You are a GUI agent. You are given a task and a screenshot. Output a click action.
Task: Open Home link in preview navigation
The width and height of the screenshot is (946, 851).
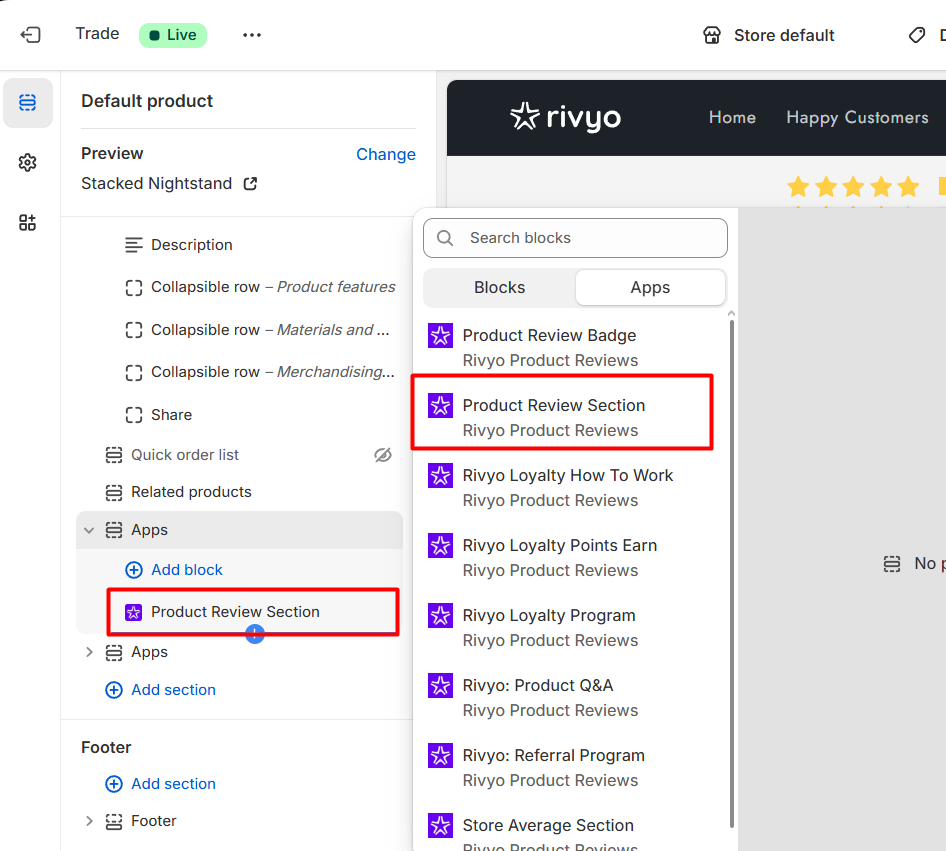coord(732,117)
